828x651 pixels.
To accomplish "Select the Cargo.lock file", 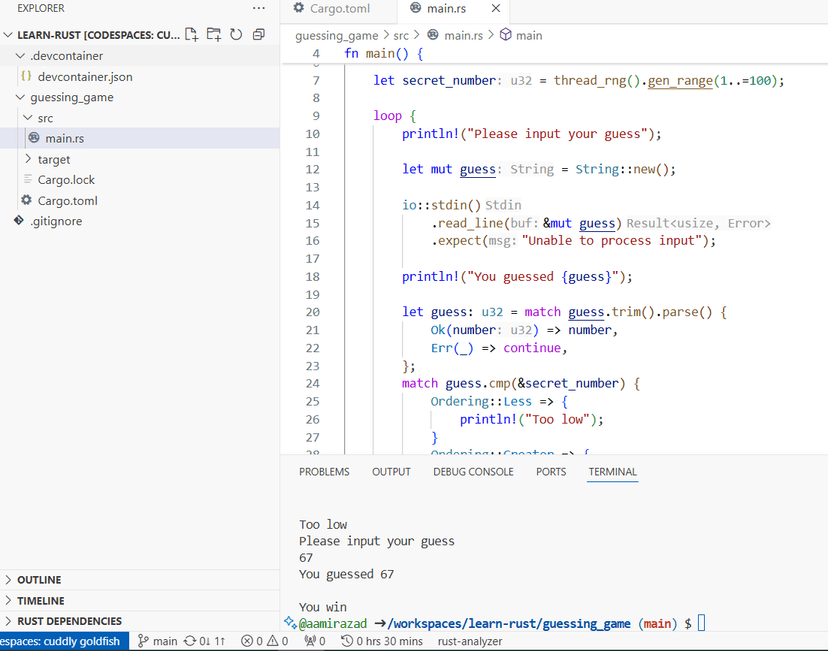I will 66,180.
